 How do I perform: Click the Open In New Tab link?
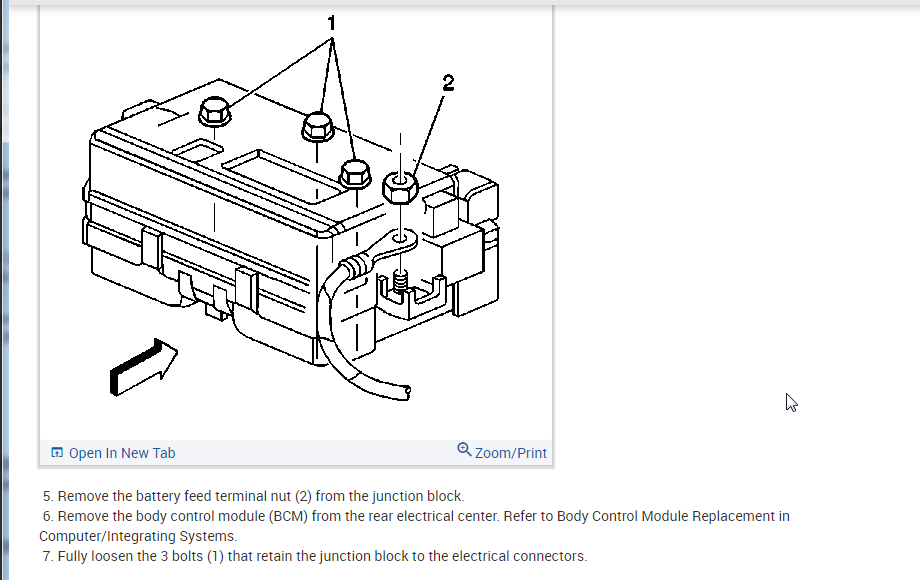click(122, 453)
